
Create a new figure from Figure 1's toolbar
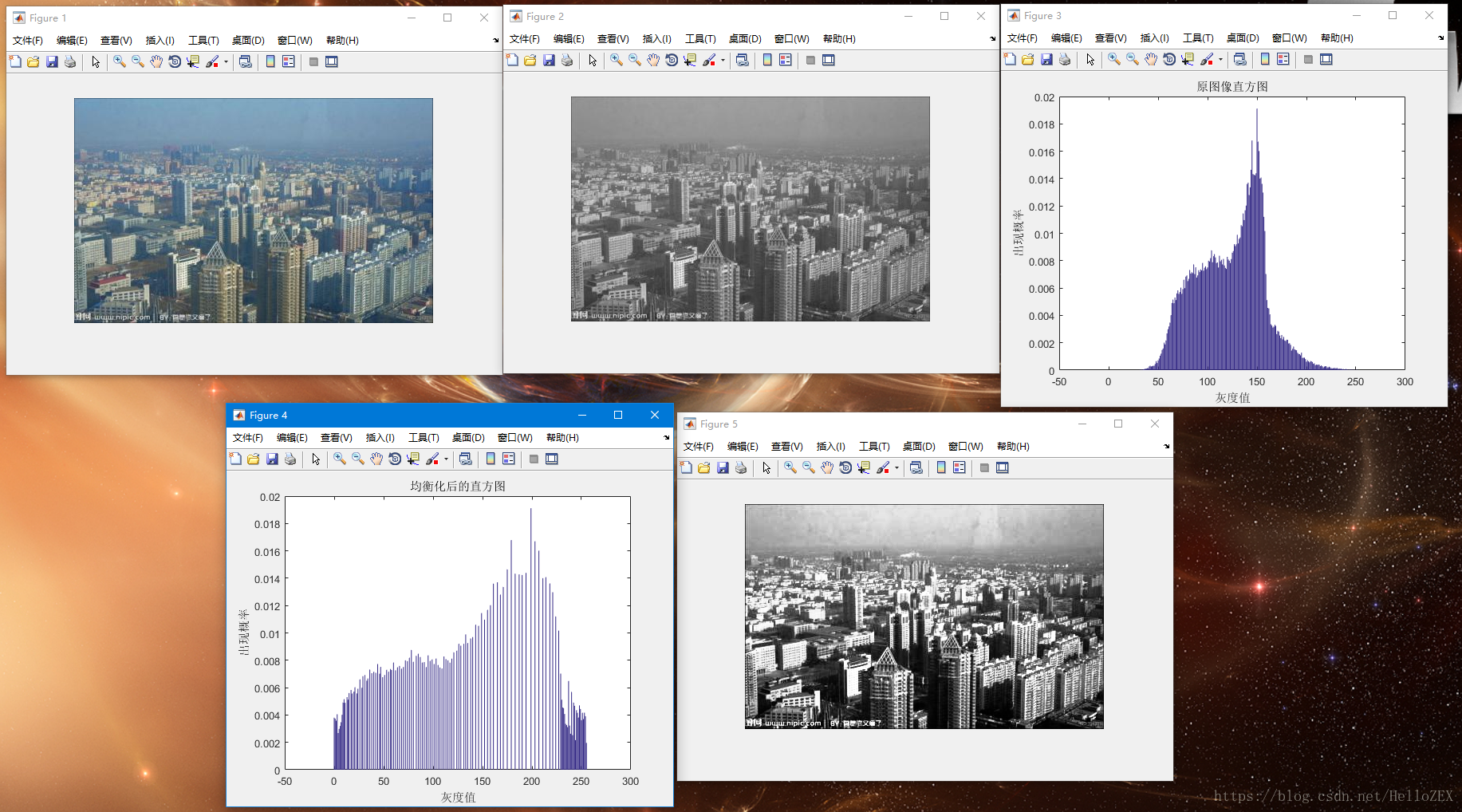pos(15,61)
